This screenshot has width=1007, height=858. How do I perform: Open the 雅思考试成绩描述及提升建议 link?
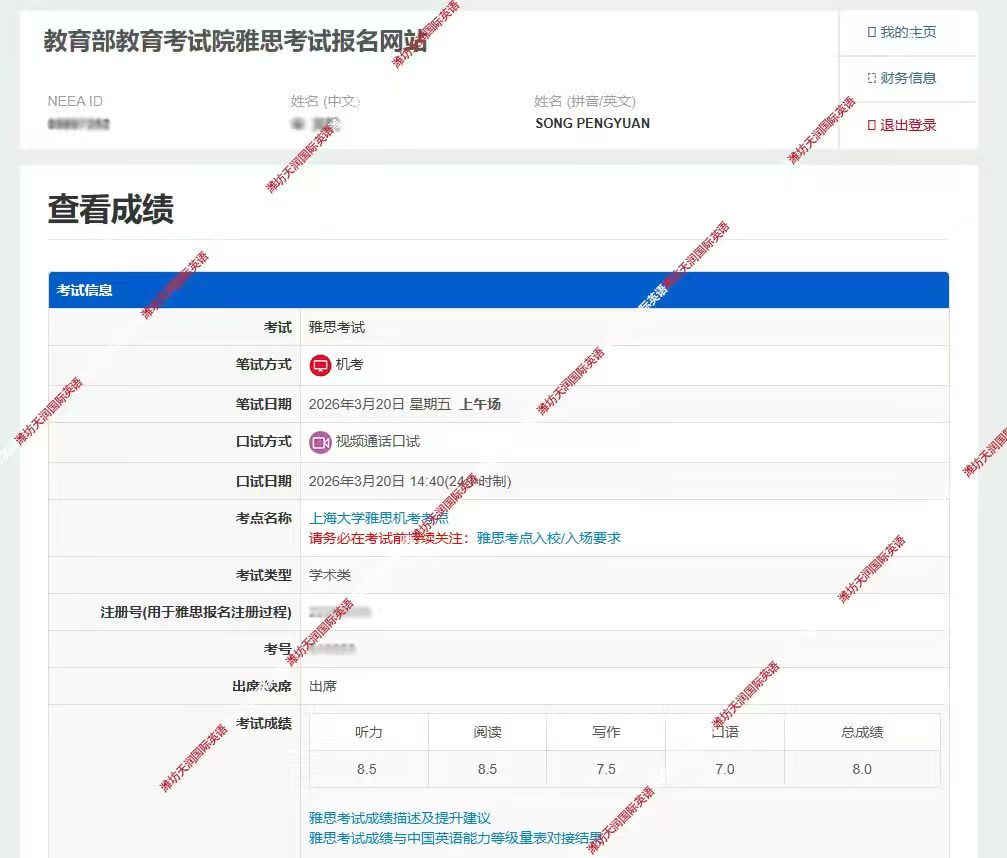(x=400, y=819)
